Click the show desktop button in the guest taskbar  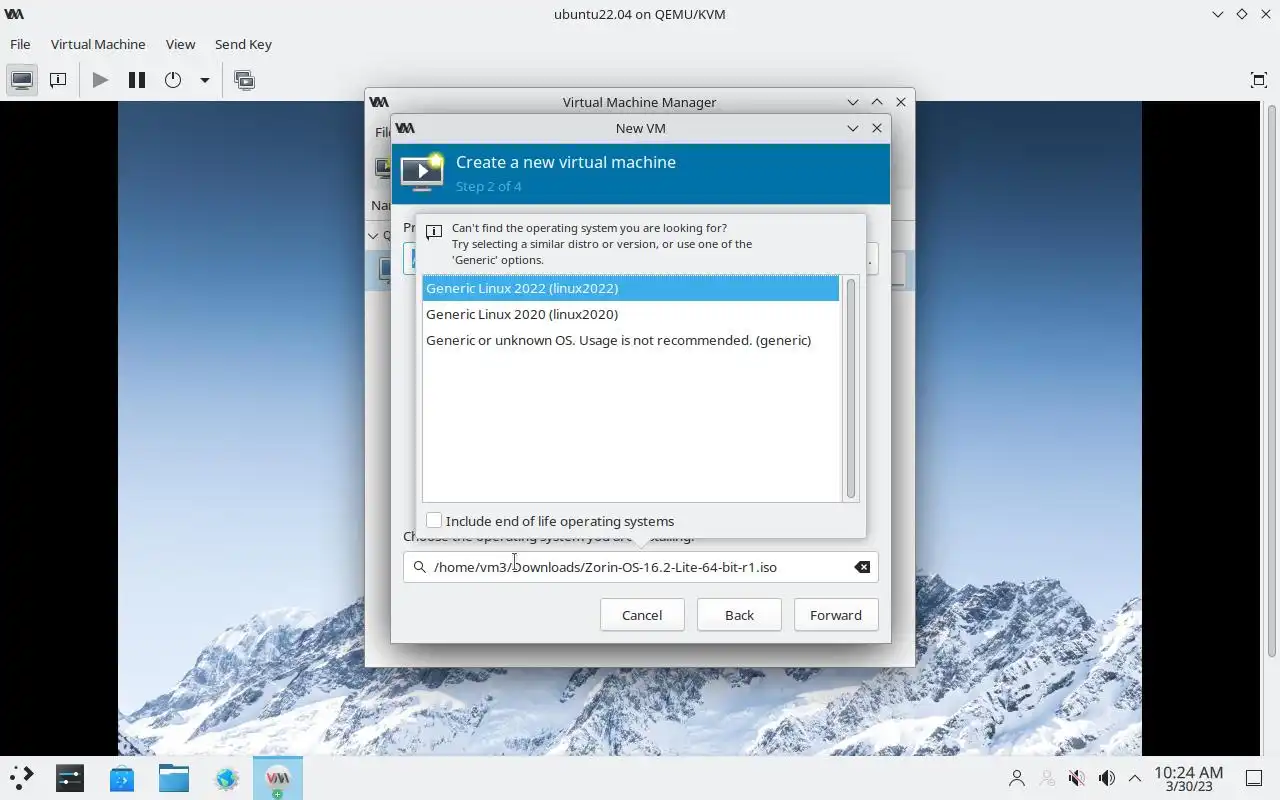click(1253, 778)
